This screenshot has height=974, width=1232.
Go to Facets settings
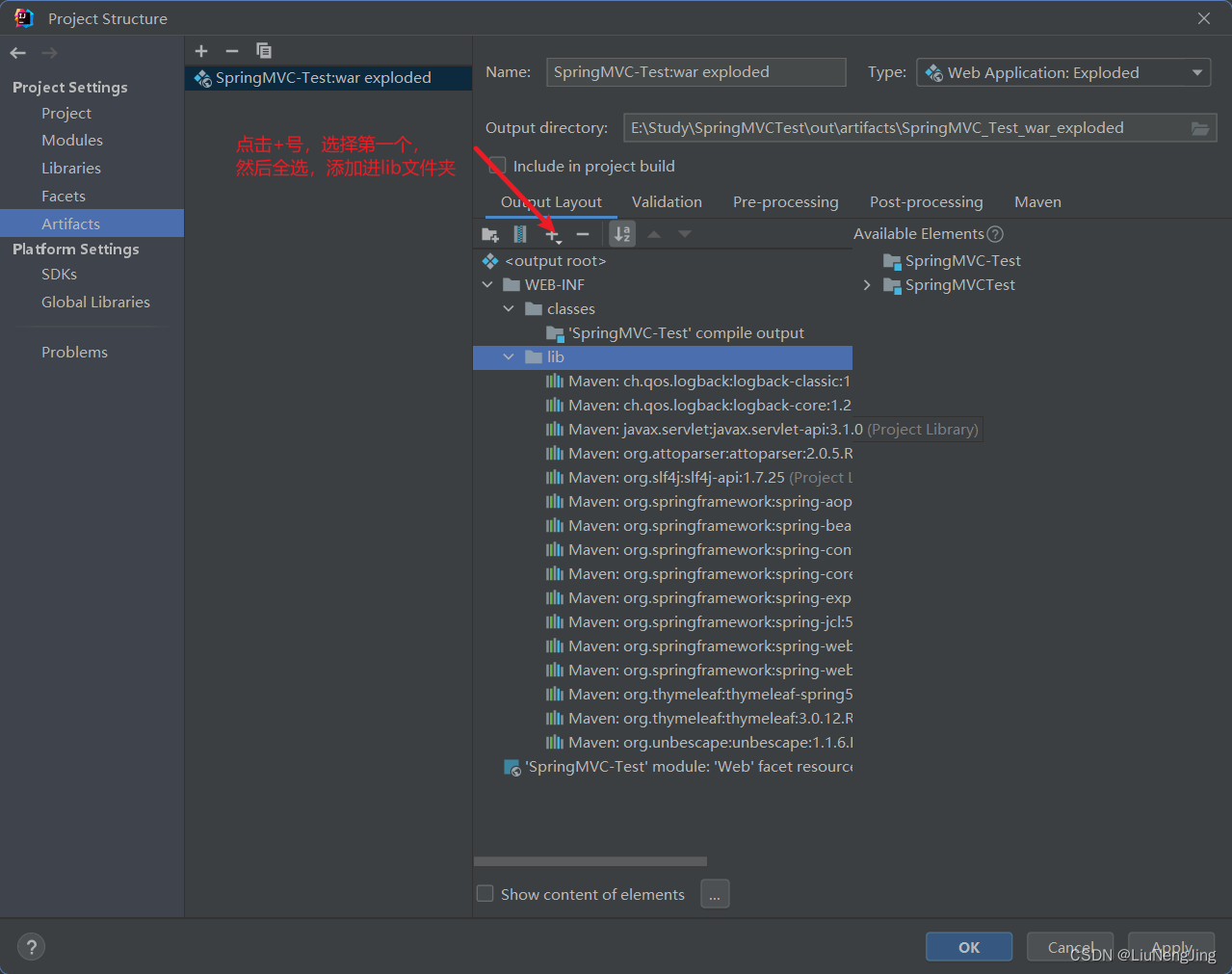[64, 197]
